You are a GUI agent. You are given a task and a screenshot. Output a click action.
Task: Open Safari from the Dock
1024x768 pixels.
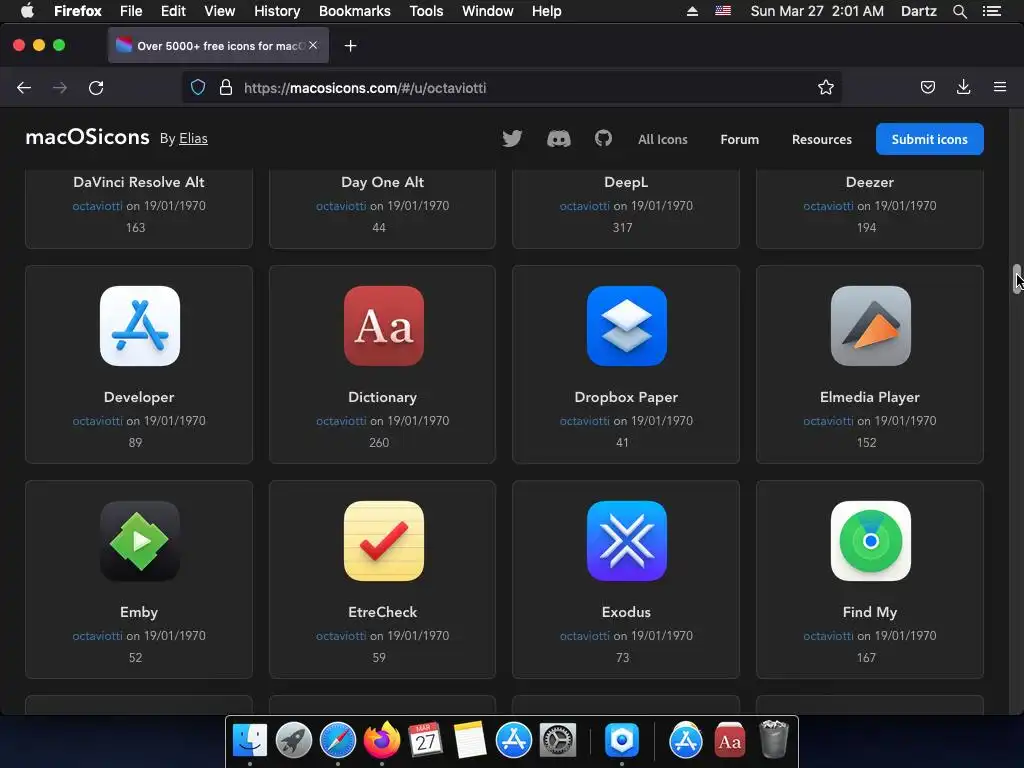(338, 740)
